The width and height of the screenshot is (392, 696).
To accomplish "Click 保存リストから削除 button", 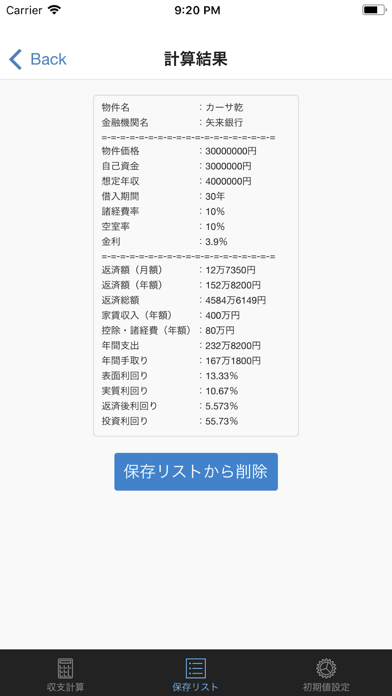I will (x=196, y=471).
